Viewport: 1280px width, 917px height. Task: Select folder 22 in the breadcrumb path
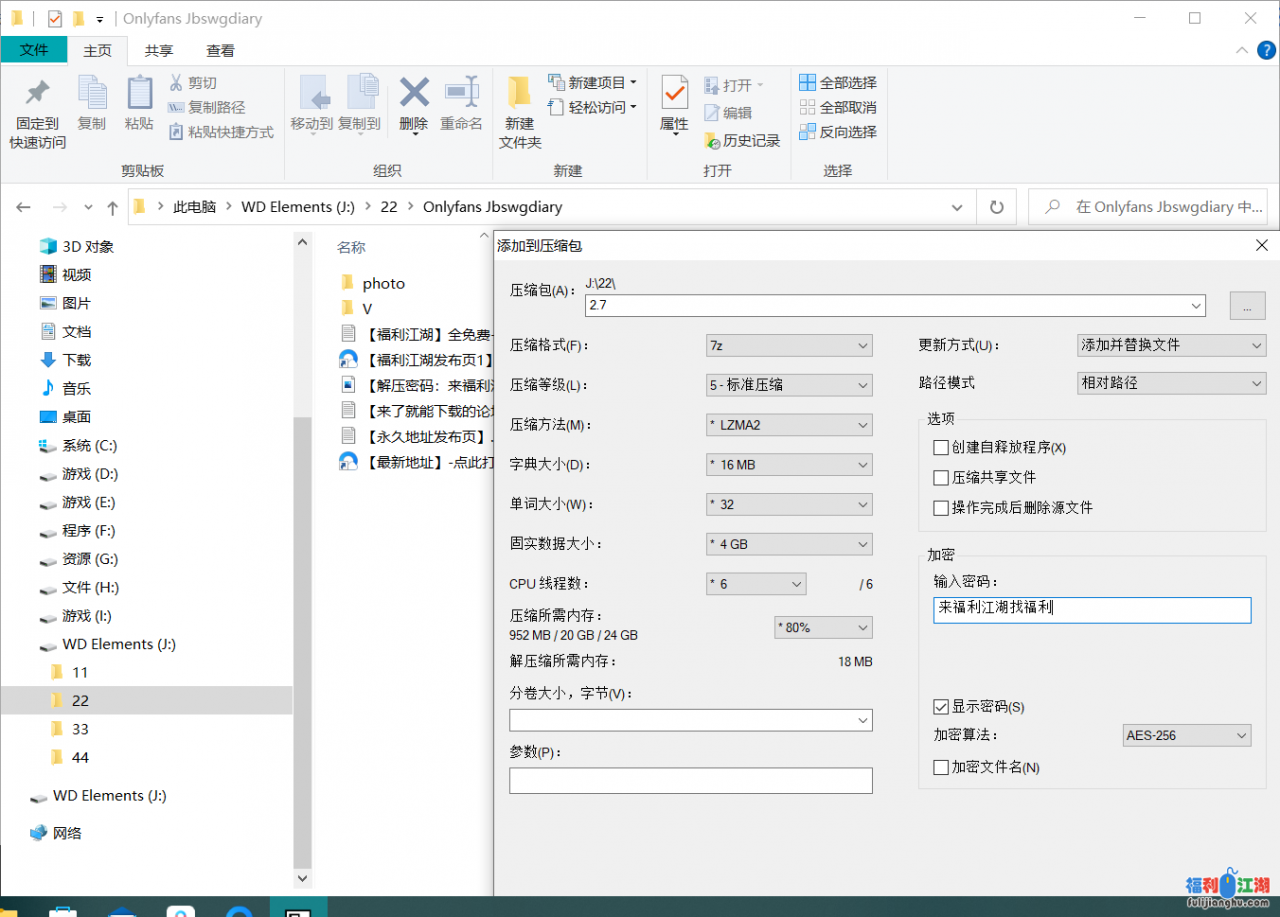click(x=388, y=207)
